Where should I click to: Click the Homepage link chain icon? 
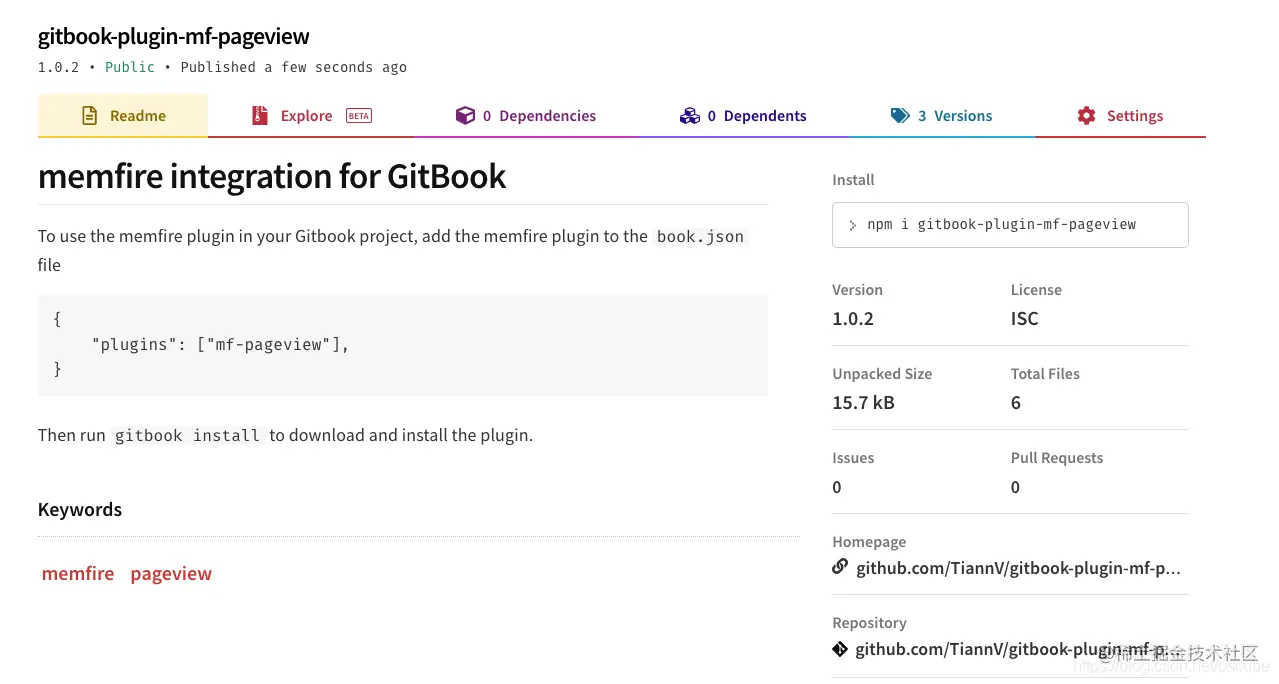[840, 567]
